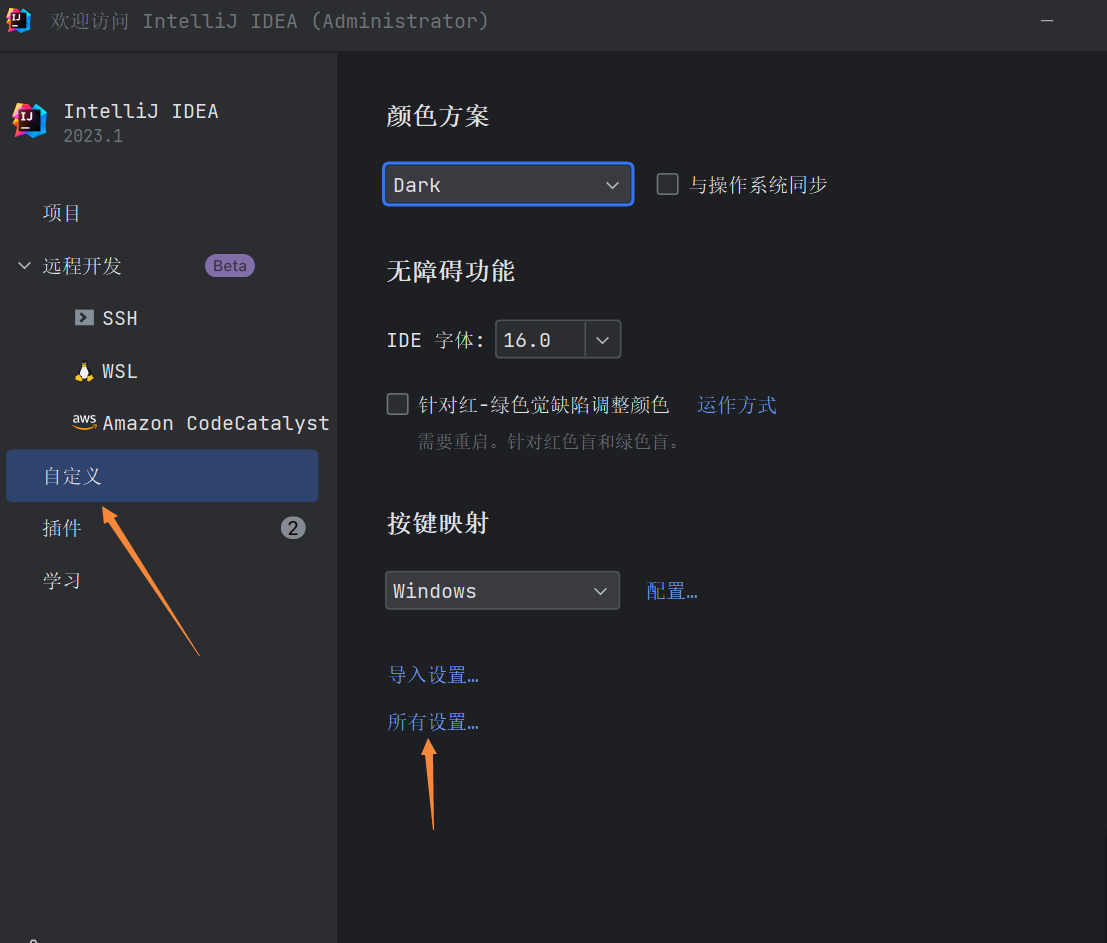Click the 颜色方案 heading

(x=438, y=116)
